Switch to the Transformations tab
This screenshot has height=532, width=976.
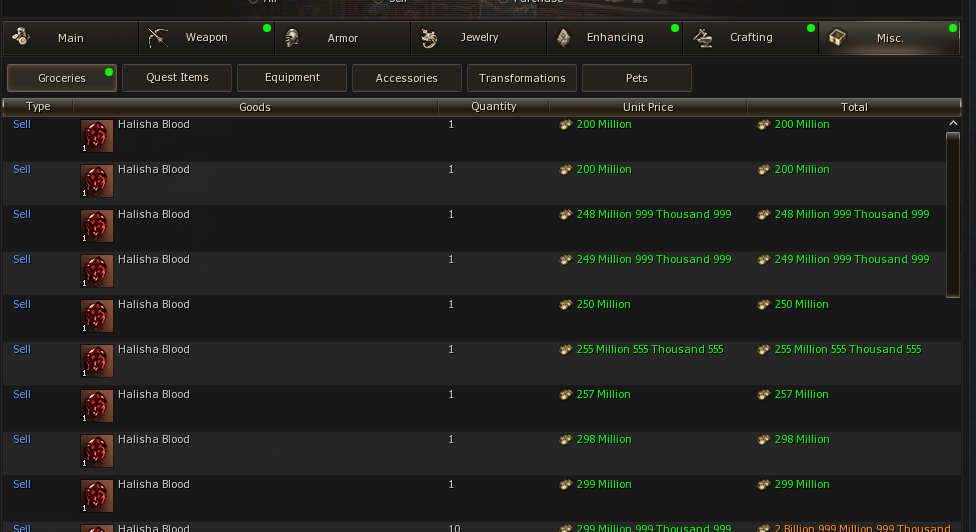pos(522,78)
